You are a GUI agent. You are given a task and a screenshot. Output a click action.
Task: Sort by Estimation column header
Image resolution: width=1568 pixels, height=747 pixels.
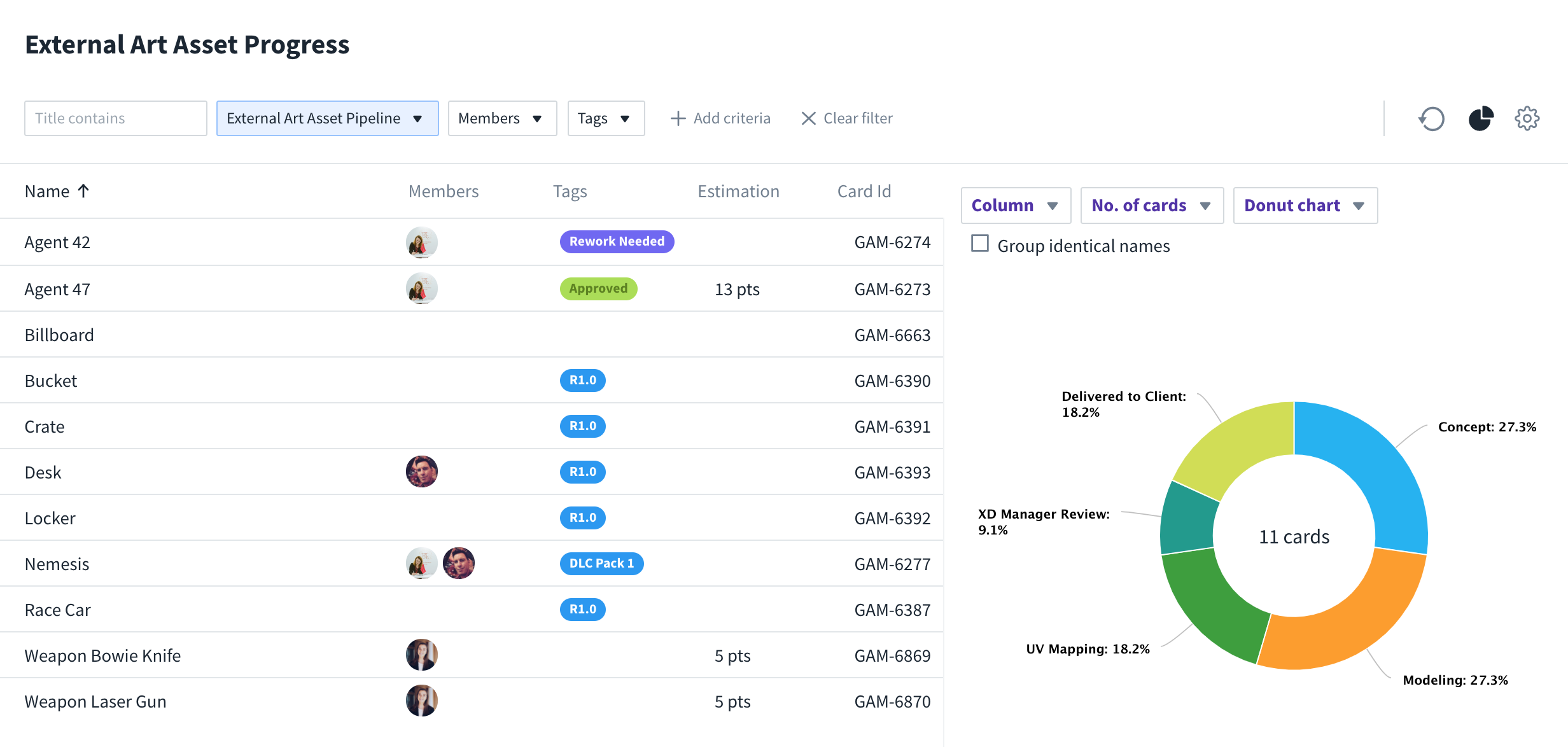tap(738, 192)
